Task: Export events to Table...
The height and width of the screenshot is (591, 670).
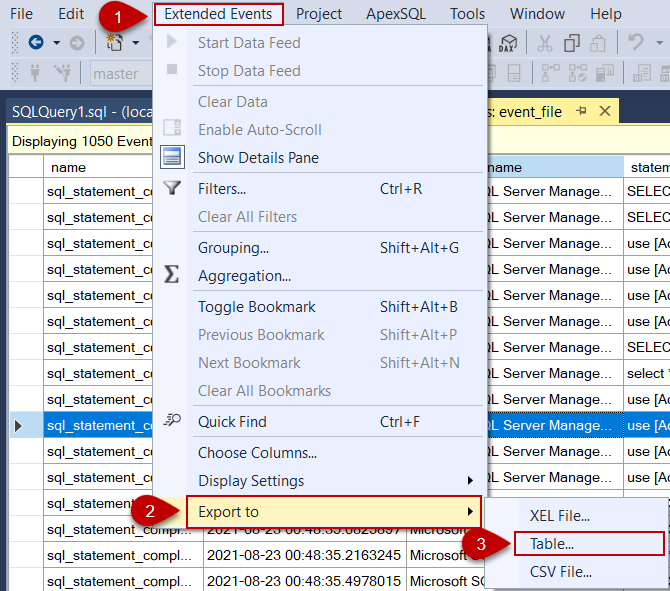Action: pos(589,544)
